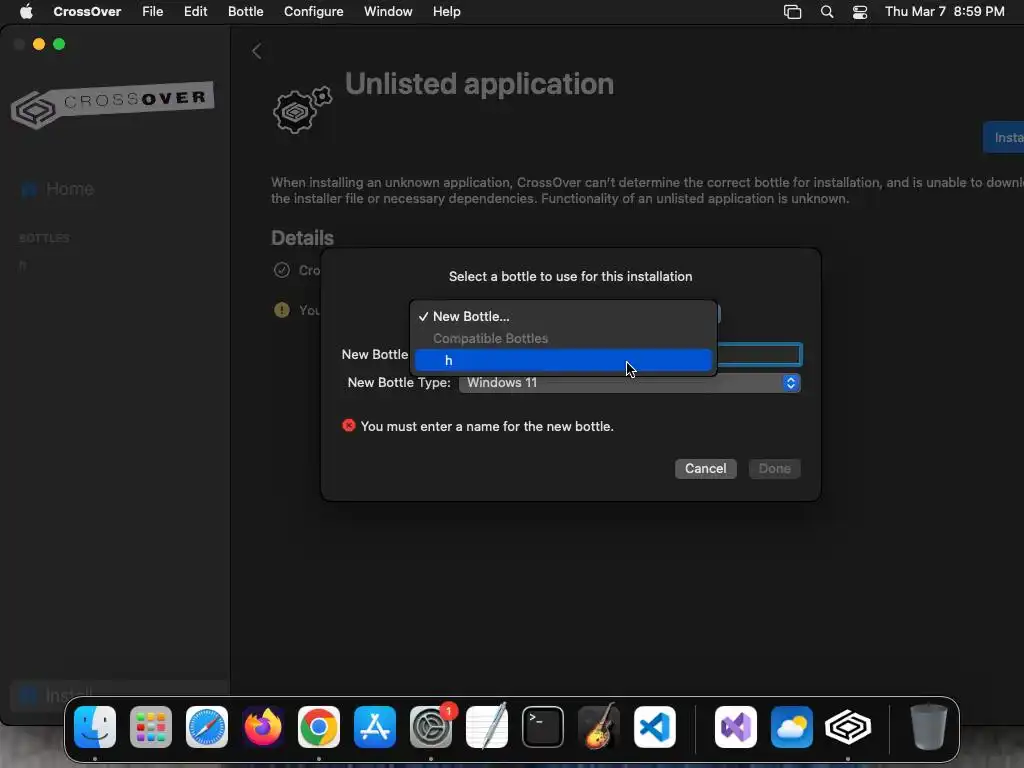Click the Install button at top right
This screenshot has height=768, width=1024.
(1004, 137)
